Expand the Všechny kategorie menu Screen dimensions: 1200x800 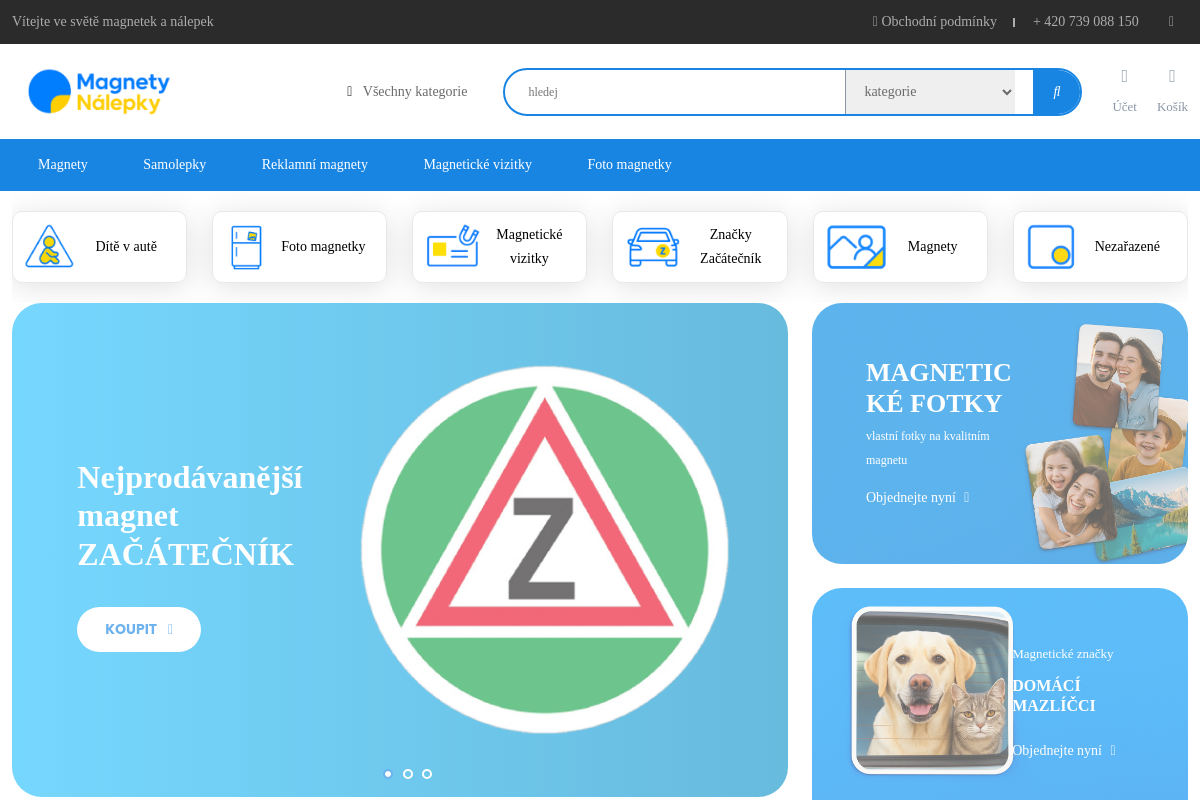click(407, 92)
